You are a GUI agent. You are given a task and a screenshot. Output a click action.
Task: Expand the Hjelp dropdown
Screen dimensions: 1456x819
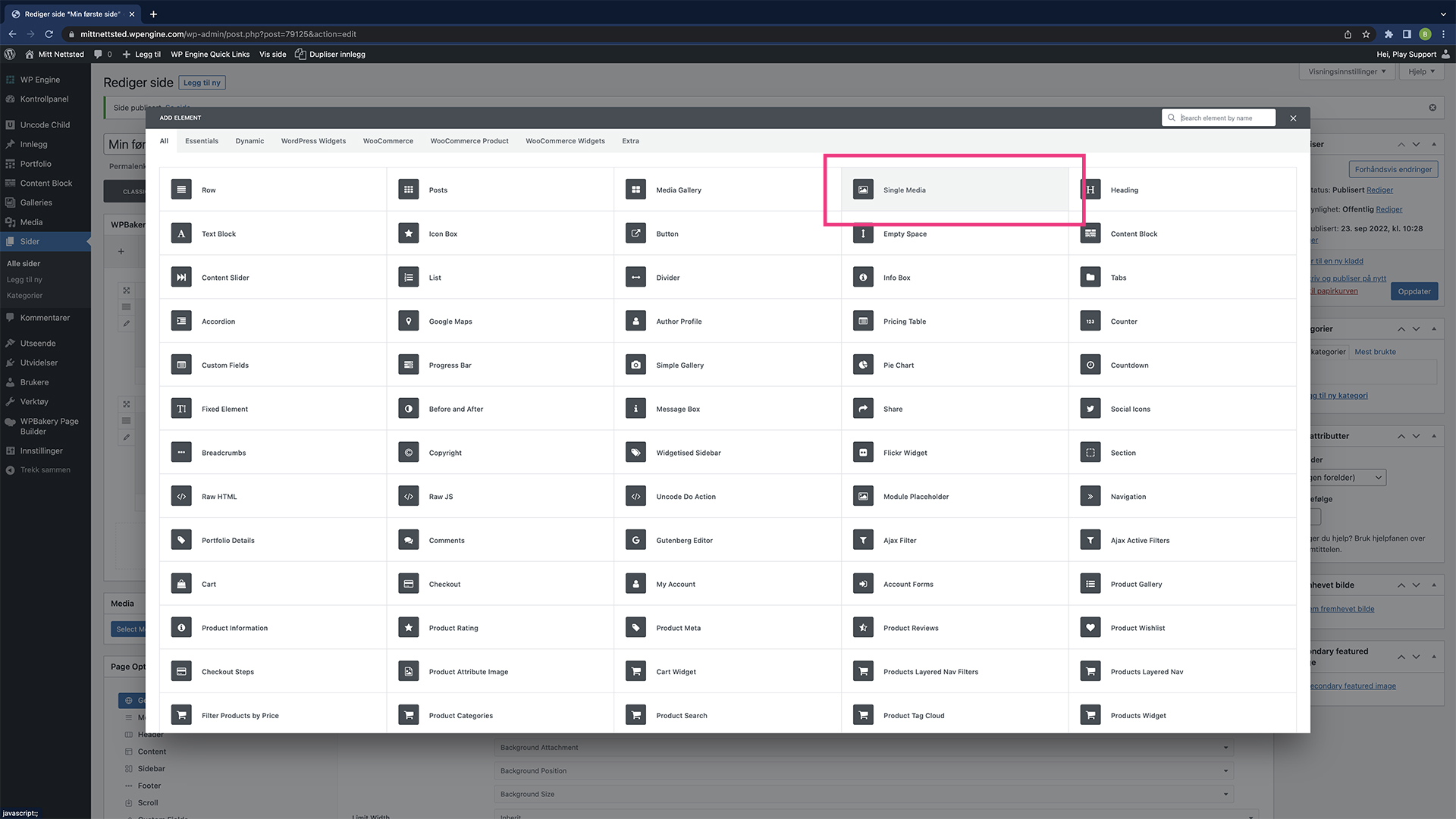click(x=1421, y=72)
